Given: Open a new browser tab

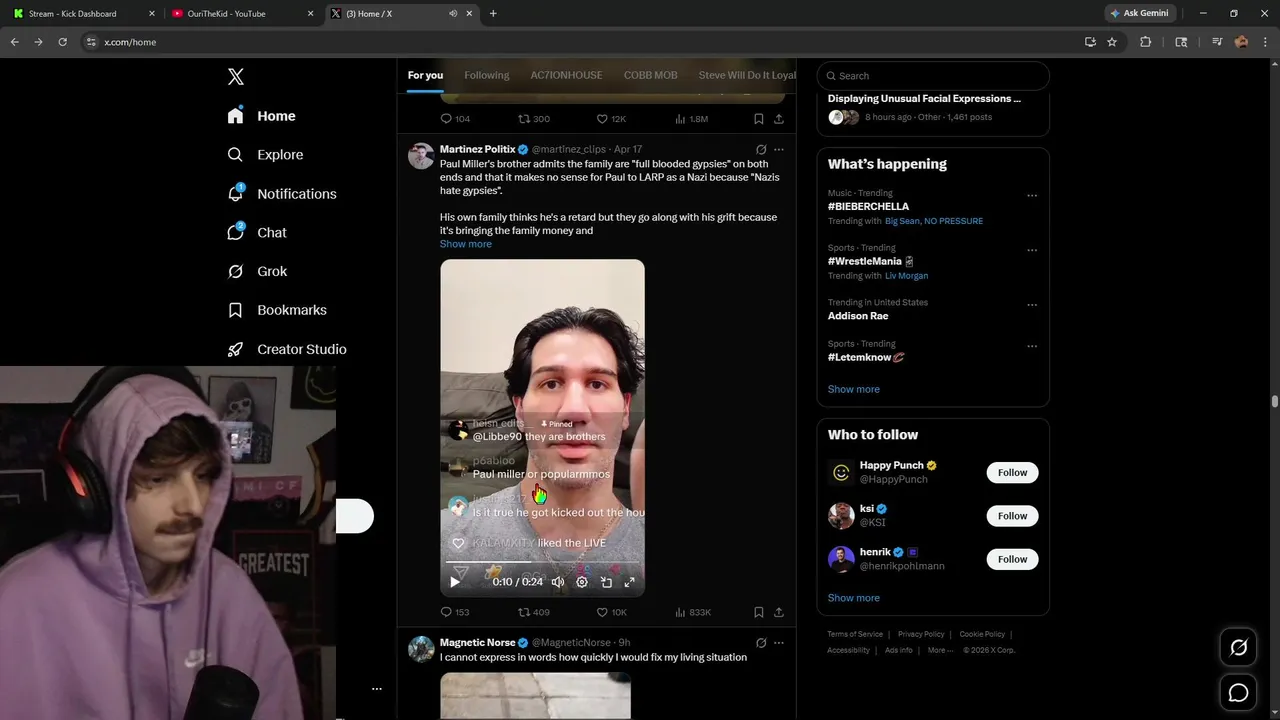Looking at the screenshot, I should click(493, 14).
